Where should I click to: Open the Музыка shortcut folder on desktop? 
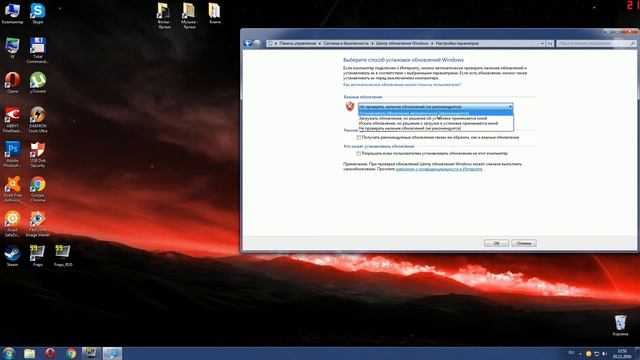click(x=189, y=16)
